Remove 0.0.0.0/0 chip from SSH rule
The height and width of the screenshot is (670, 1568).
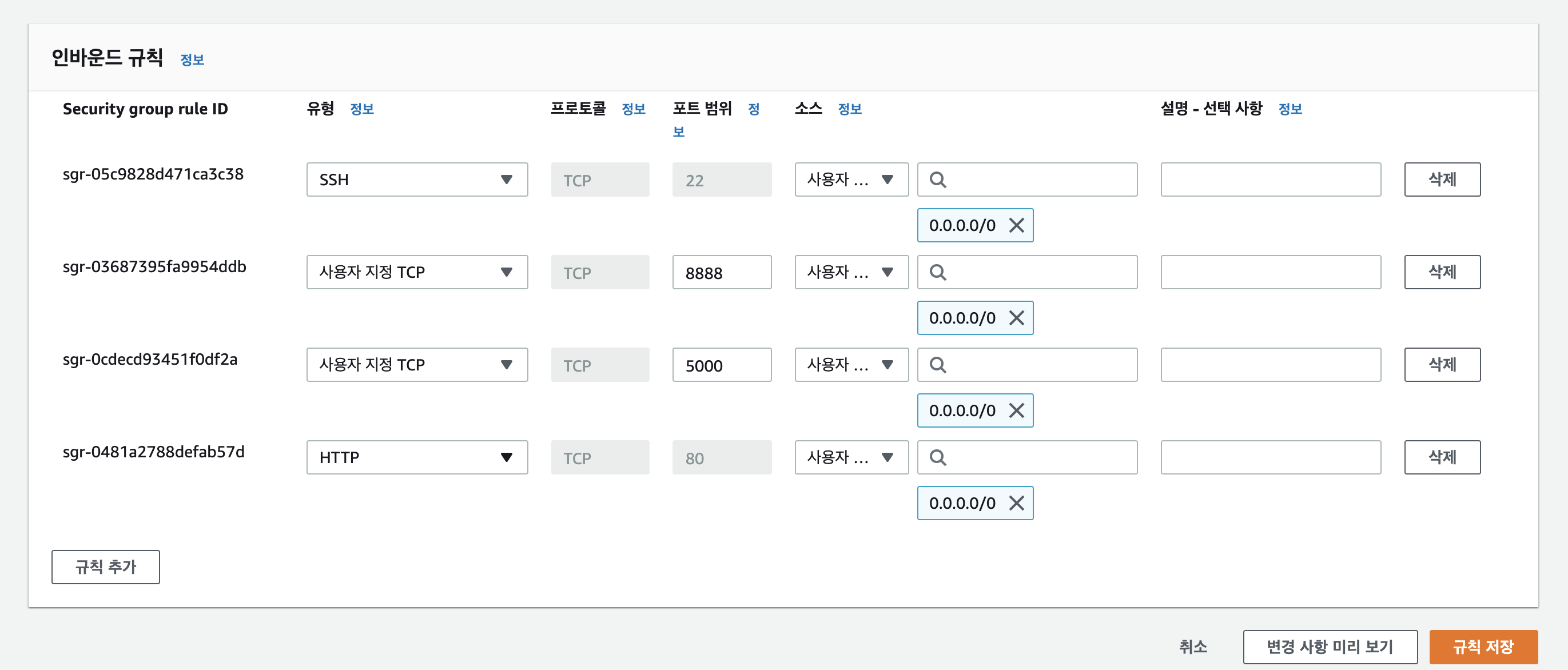pyautogui.click(x=1017, y=225)
